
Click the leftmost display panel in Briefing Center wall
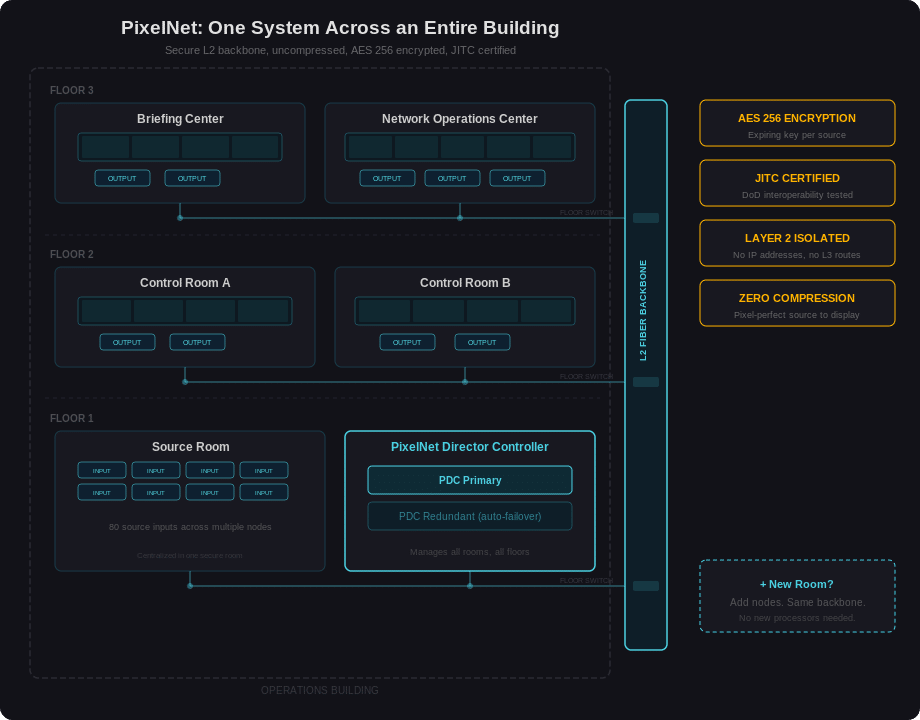point(106,147)
